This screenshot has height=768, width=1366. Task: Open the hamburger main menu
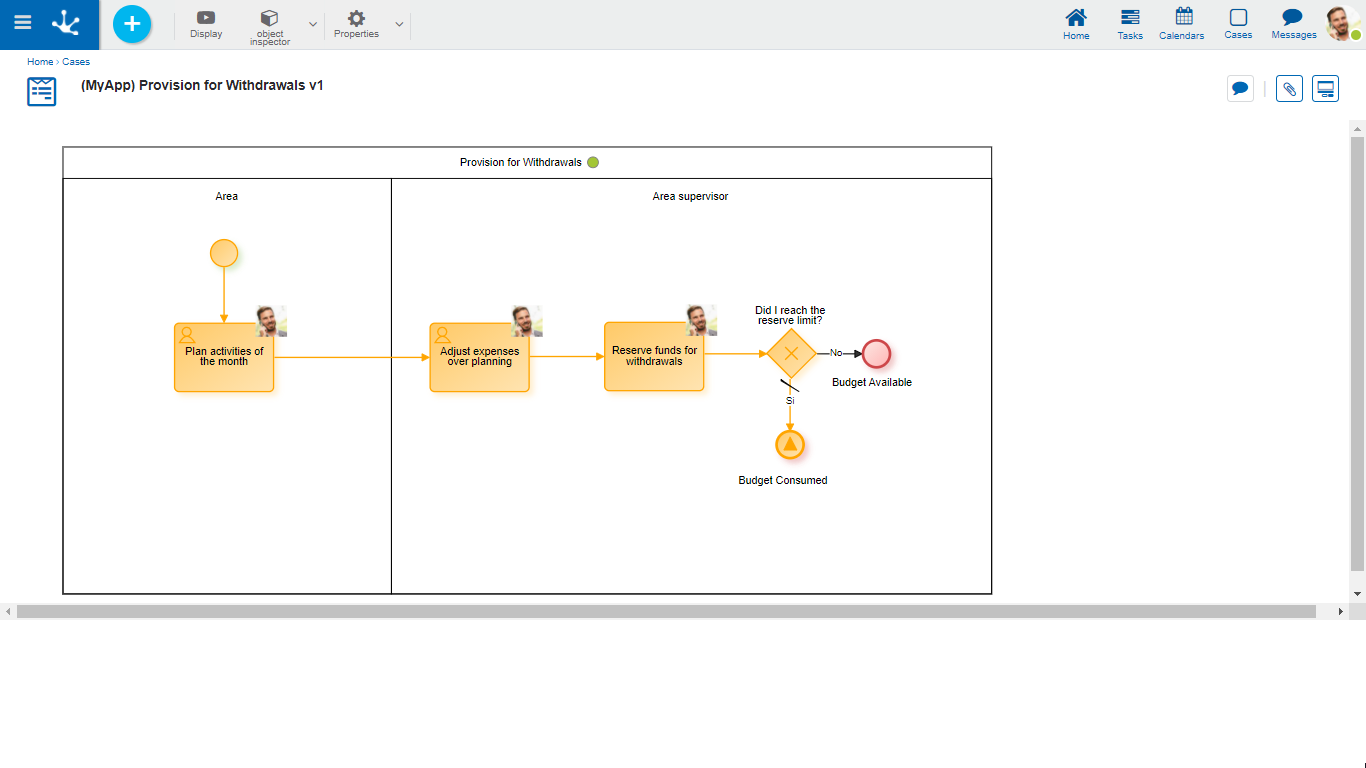point(22,23)
